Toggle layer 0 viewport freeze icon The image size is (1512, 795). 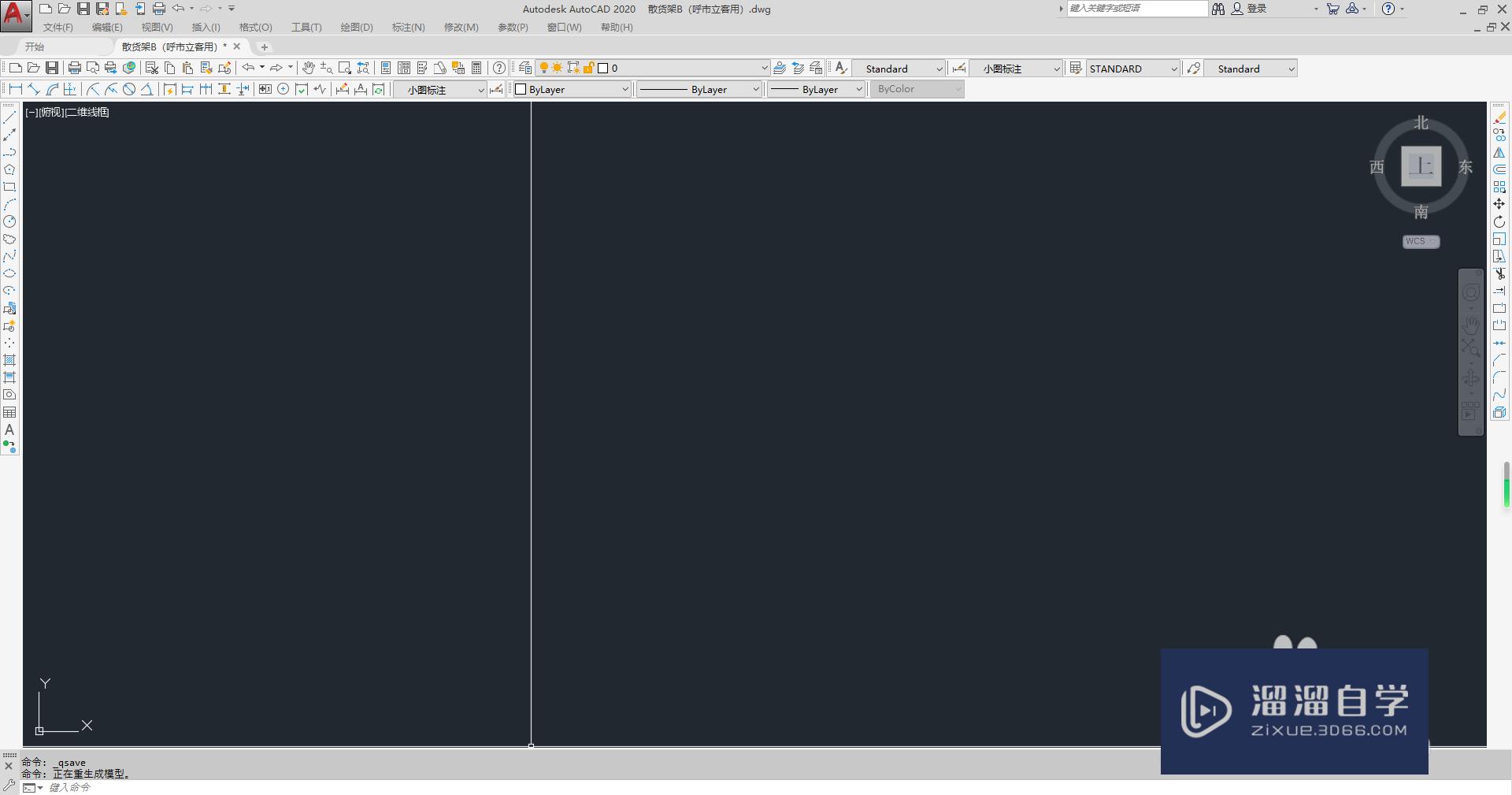[573, 68]
